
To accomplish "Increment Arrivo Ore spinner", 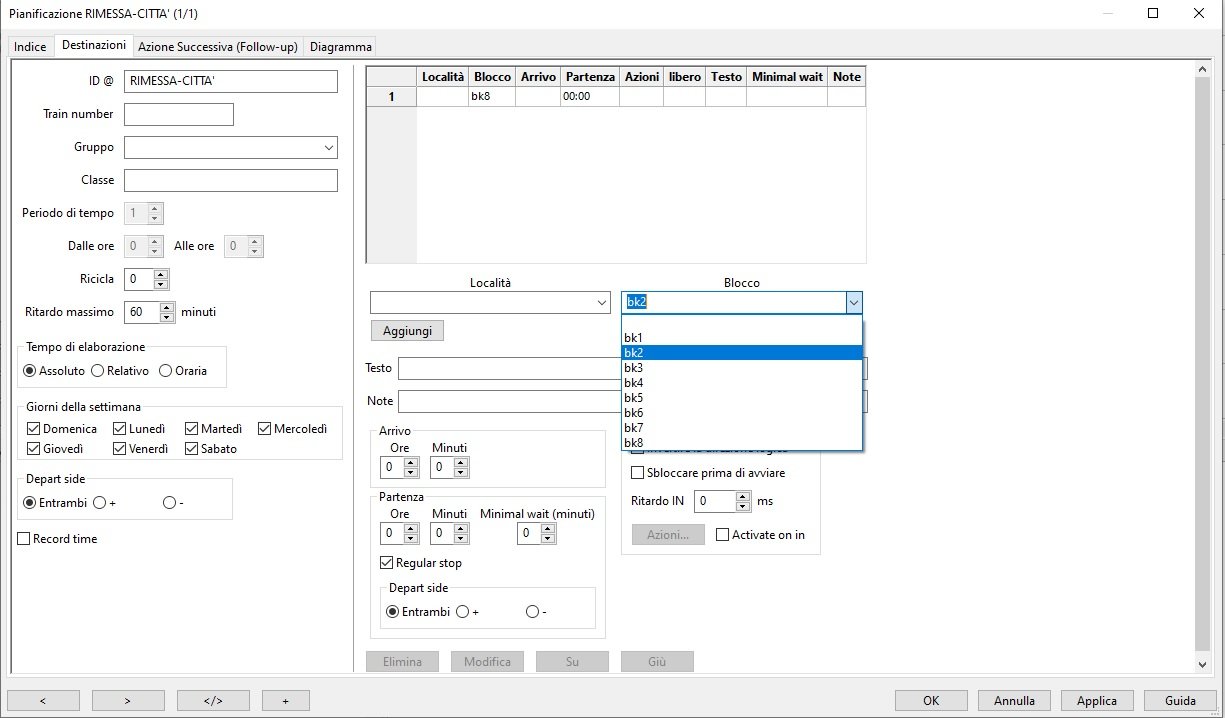I will point(411,462).
